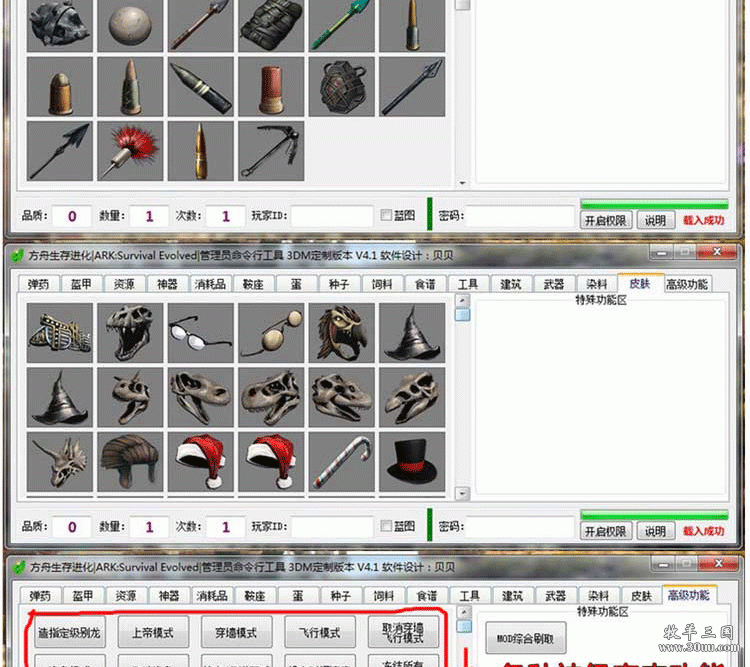The height and width of the screenshot is (667, 750).
Task: Click green progress bar in ammo window
Action: tap(654, 204)
